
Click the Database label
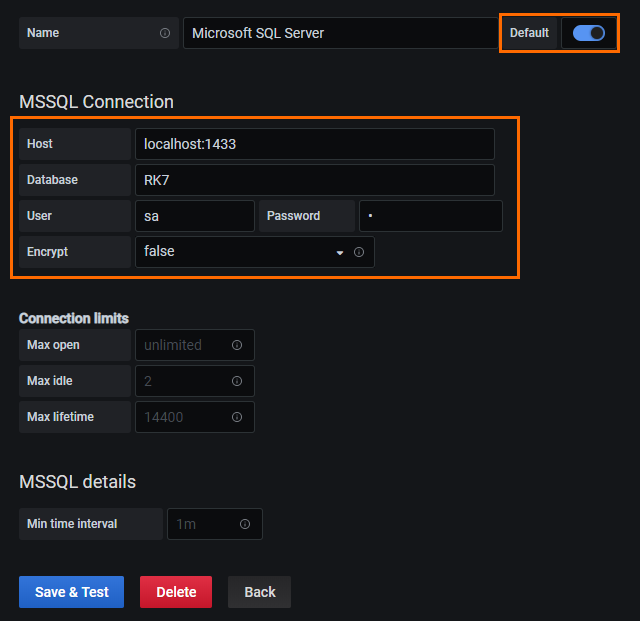(x=52, y=180)
